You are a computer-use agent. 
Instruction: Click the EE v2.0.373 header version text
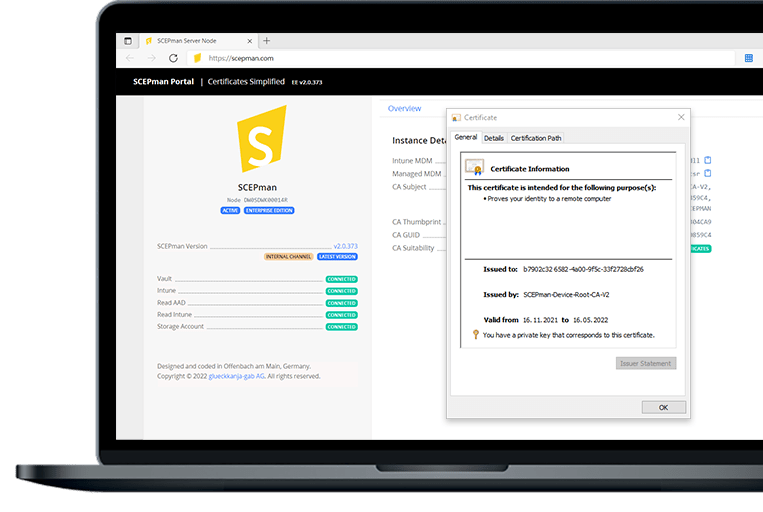point(307,82)
